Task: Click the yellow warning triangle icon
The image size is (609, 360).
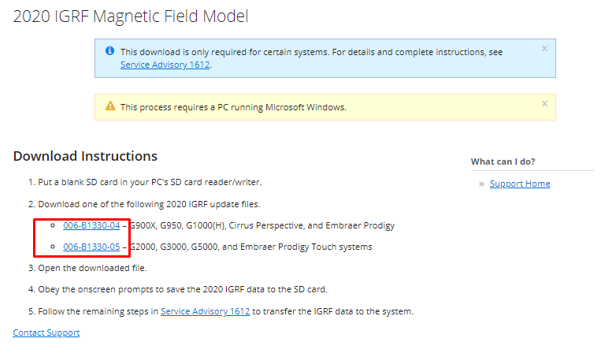Action: (110, 106)
